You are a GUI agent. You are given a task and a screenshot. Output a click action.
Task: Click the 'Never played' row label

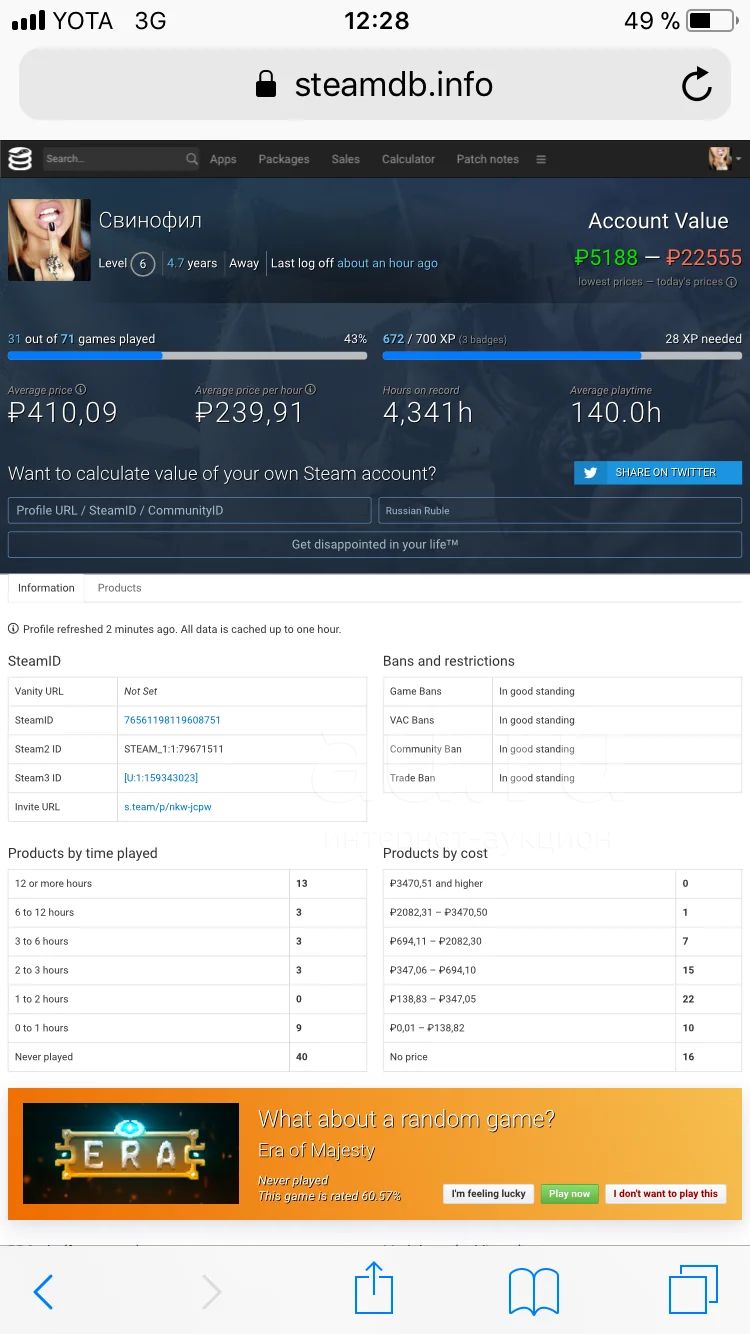click(44, 1057)
